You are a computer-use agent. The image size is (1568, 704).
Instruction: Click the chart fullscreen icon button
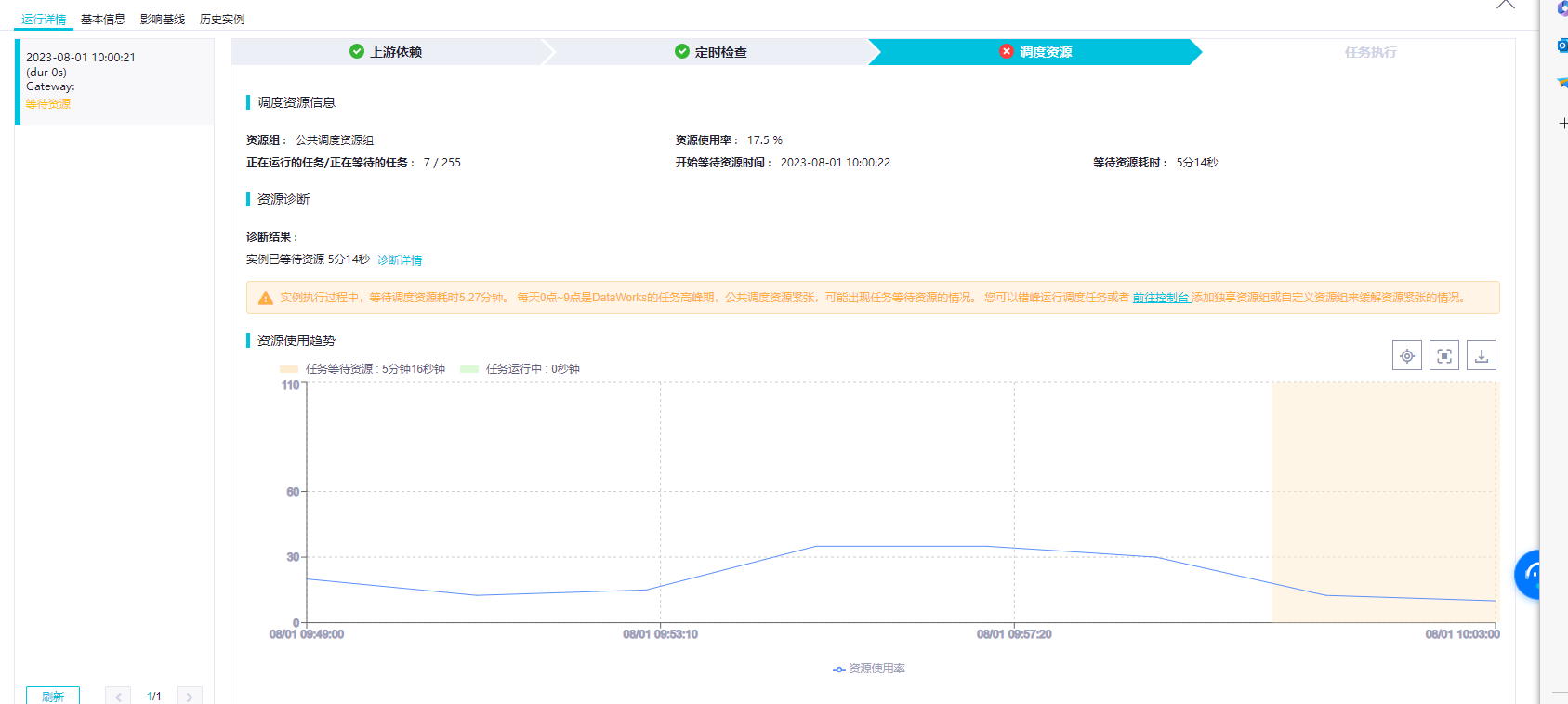point(1444,355)
